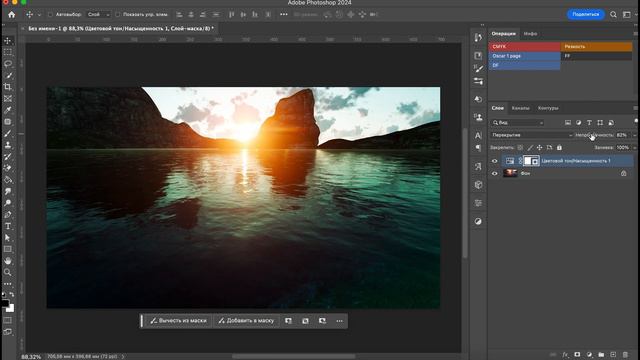
Task: Open the Clone Source stamp panel icon
Action: click(478, 117)
